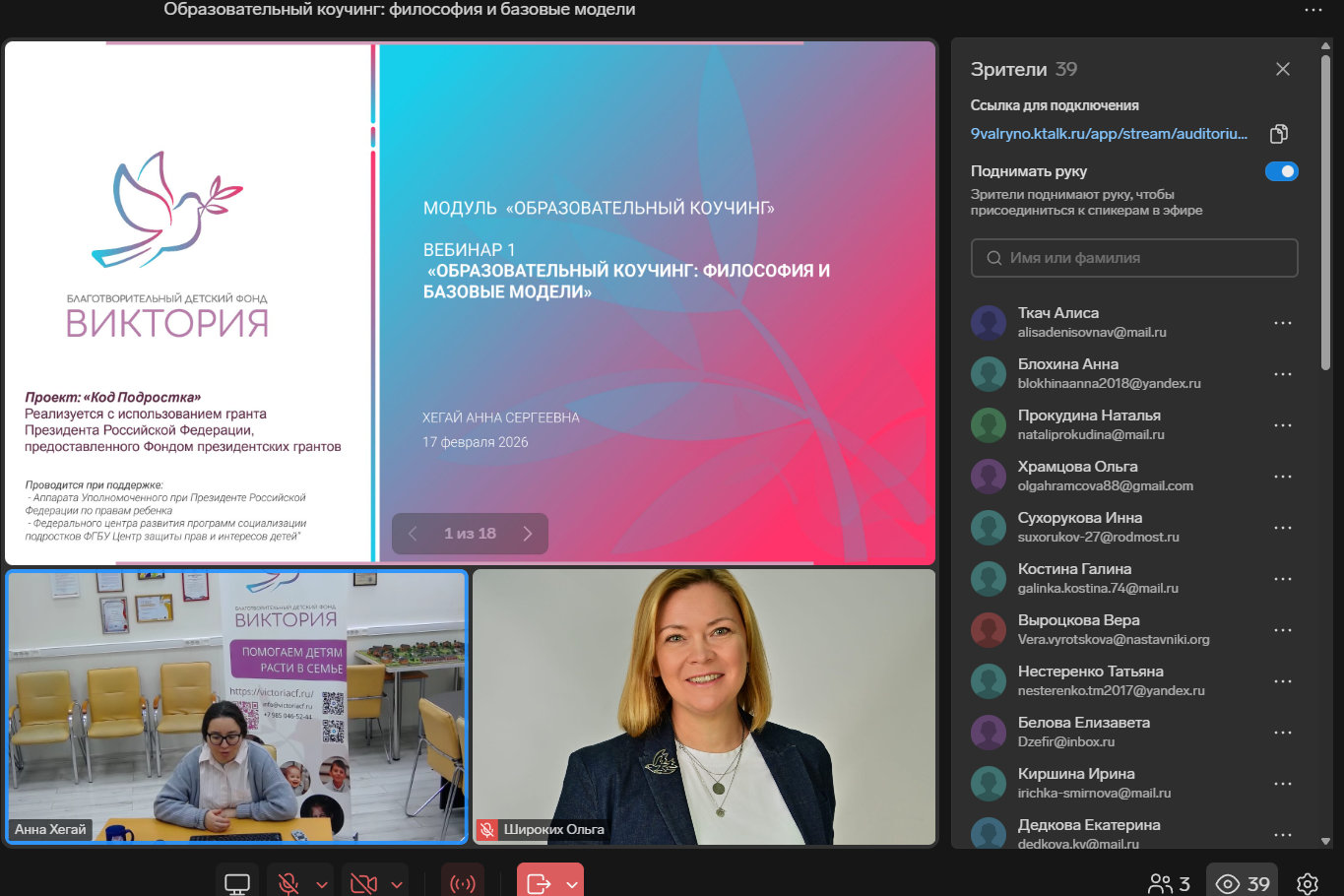Open options menu for Храмцова Ольга
The width and height of the screenshot is (1344, 896).
coord(1282,477)
